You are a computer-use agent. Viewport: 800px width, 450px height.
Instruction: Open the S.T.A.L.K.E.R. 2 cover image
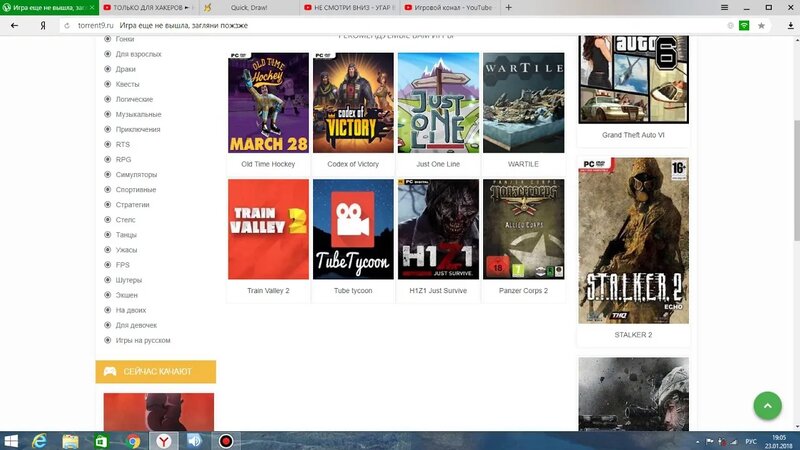[x=633, y=240]
